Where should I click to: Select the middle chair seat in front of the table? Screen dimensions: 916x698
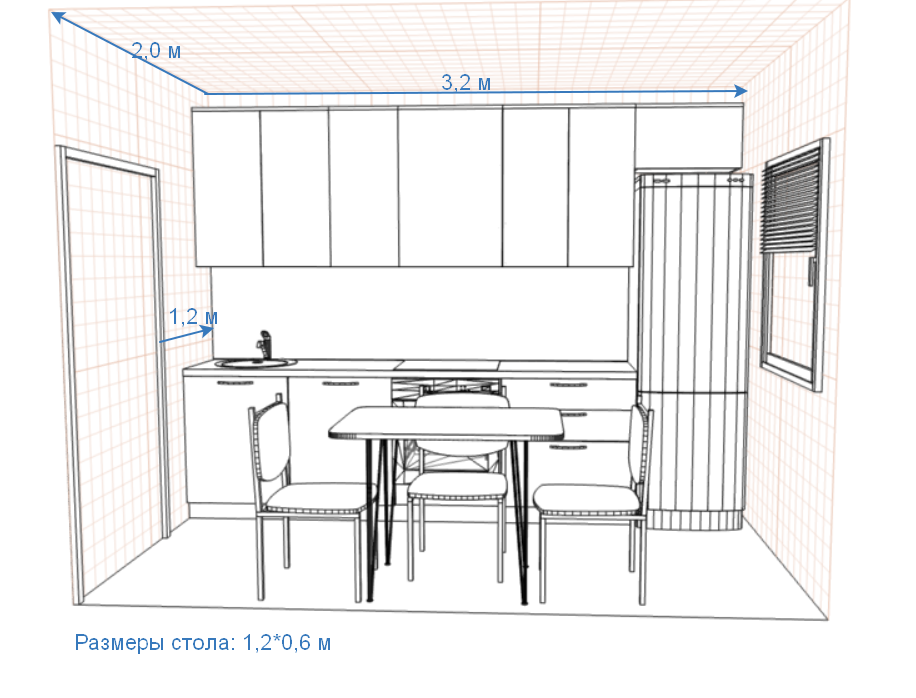click(457, 486)
